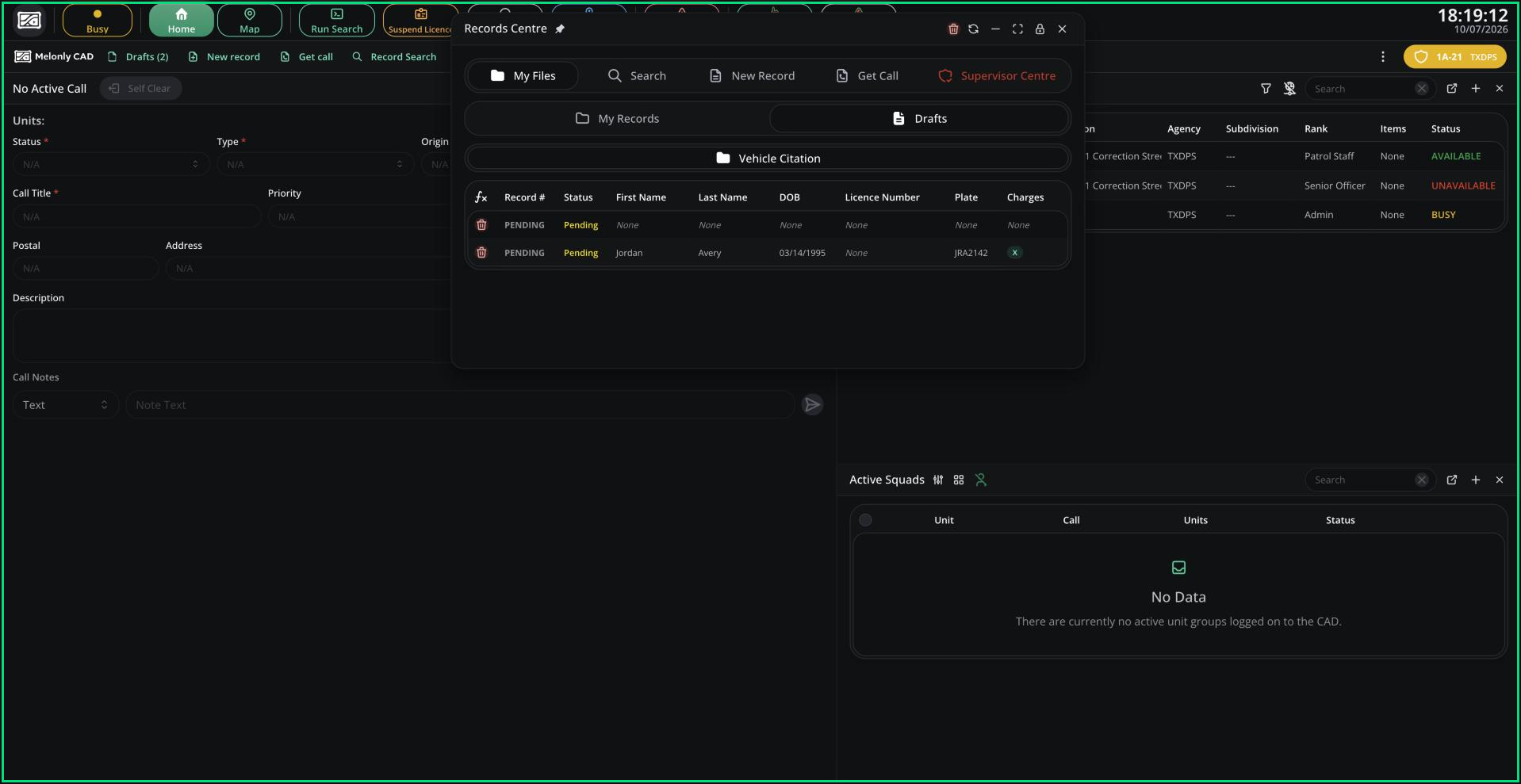Delete the empty pending draft using its trash icon

click(481, 225)
